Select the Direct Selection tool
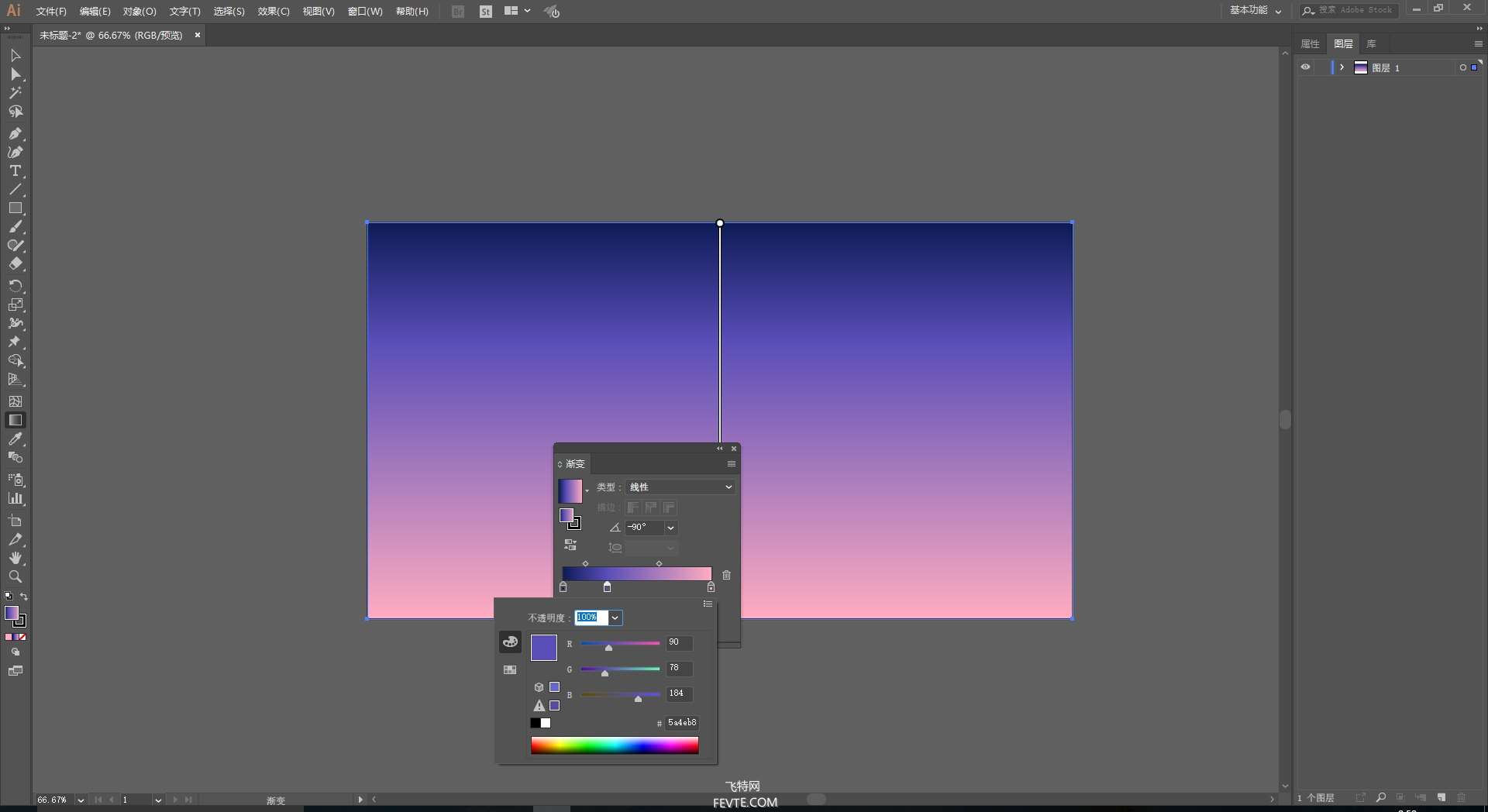 coord(15,74)
